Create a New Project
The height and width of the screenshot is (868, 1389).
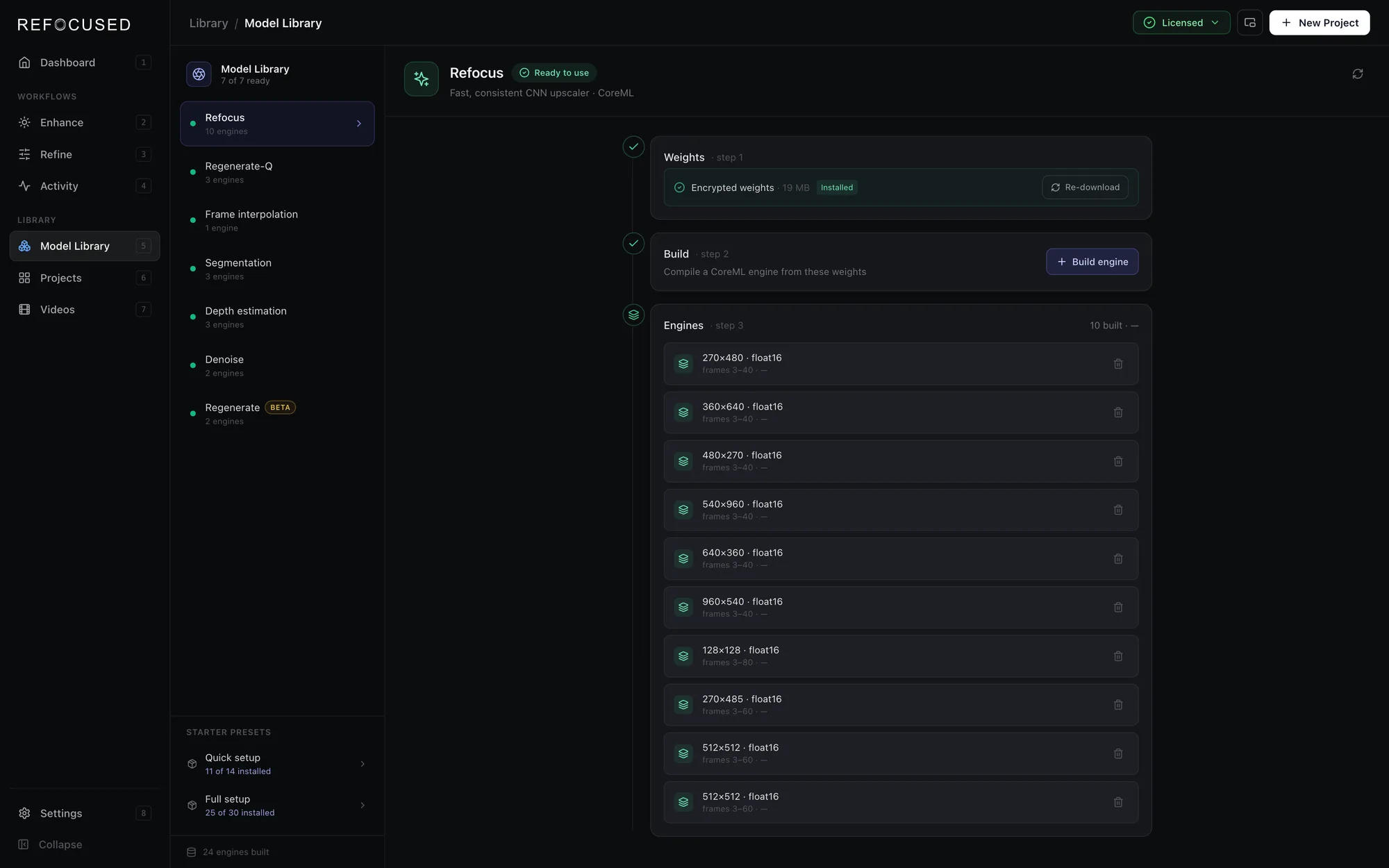[x=1319, y=23]
